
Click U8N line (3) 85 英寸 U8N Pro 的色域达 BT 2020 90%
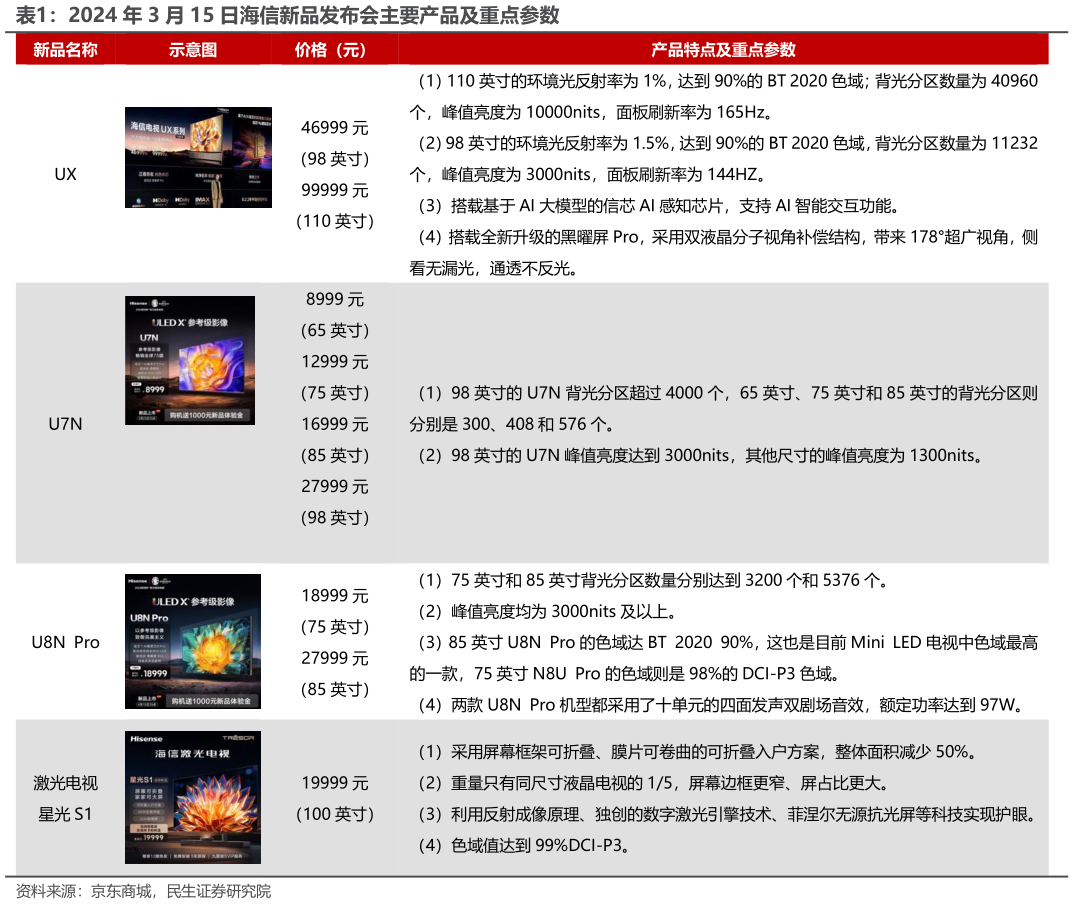tap(728, 643)
